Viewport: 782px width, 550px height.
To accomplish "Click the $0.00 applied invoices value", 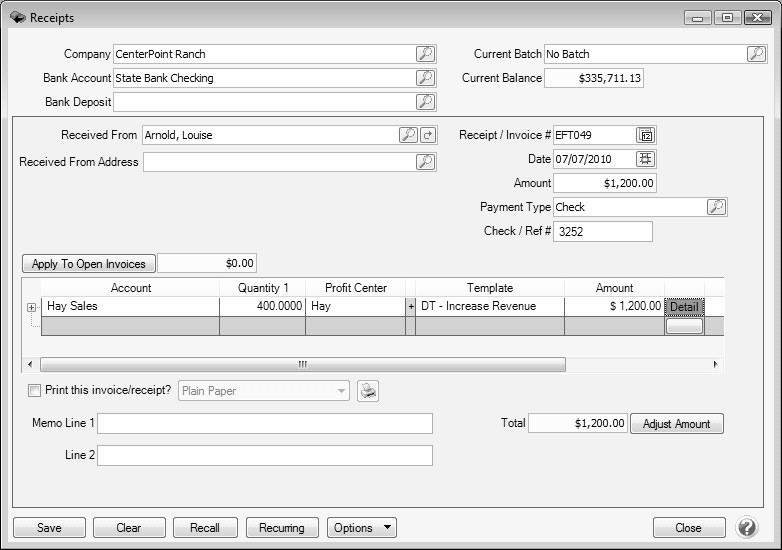I will point(207,263).
